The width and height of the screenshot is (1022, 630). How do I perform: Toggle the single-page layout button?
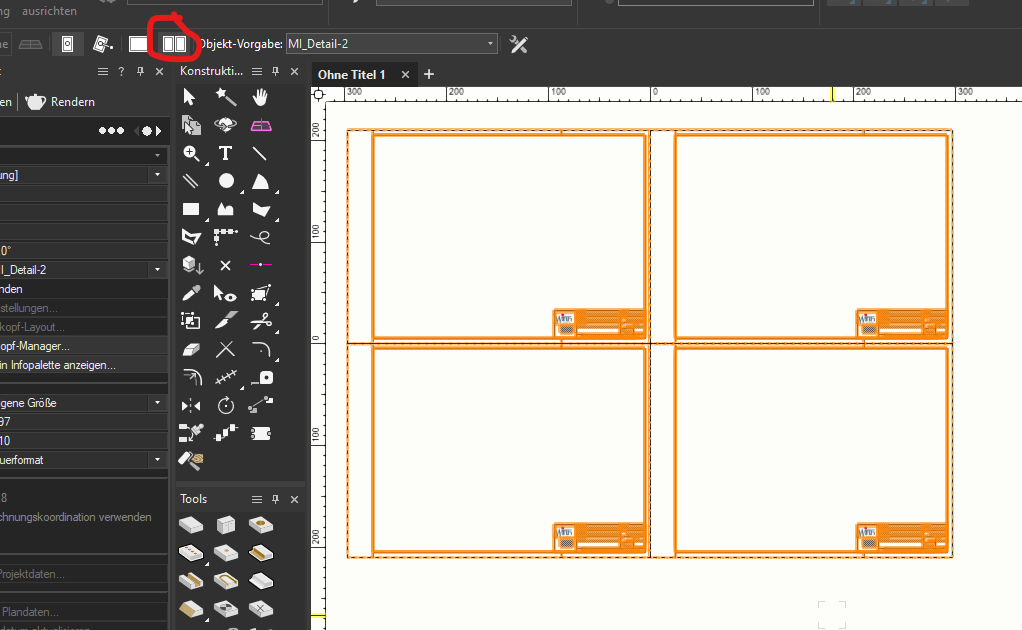pos(139,43)
